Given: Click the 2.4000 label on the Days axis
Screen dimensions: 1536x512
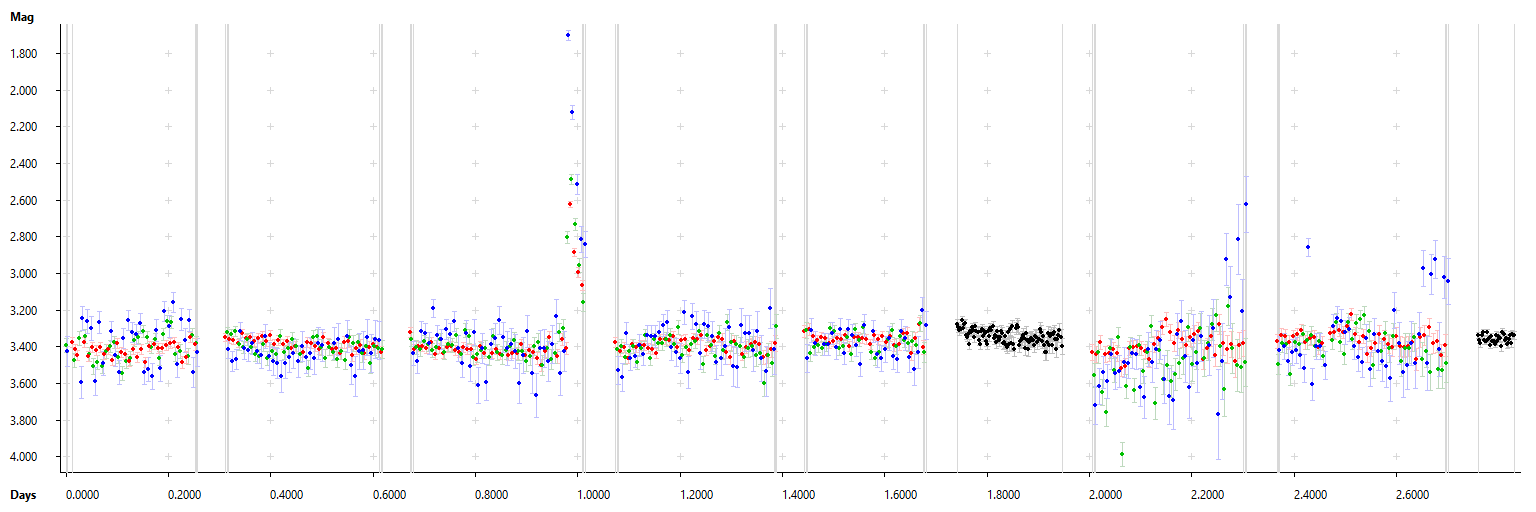Looking at the screenshot, I should click(x=1310, y=495).
